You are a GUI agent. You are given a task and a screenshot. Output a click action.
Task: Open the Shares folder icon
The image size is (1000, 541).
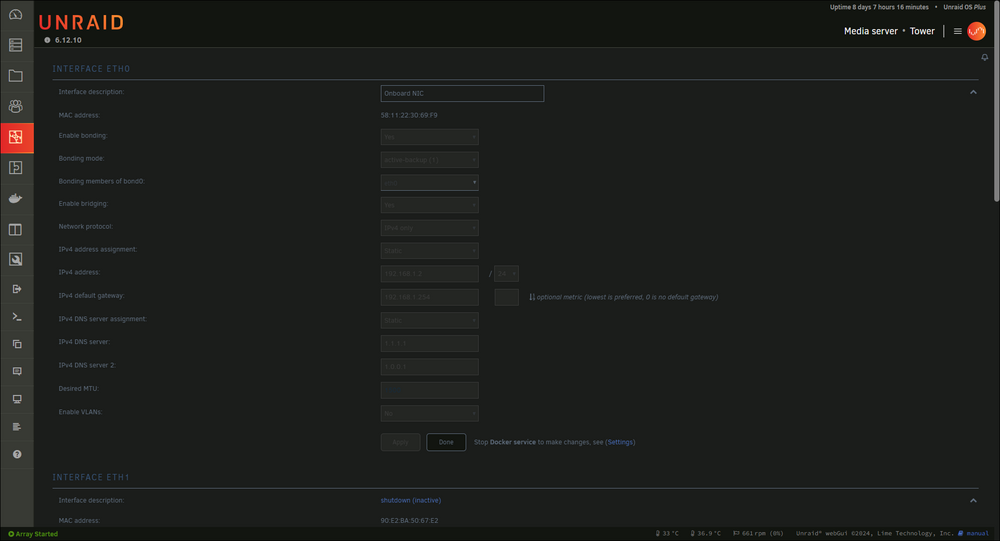(x=16, y=75)
